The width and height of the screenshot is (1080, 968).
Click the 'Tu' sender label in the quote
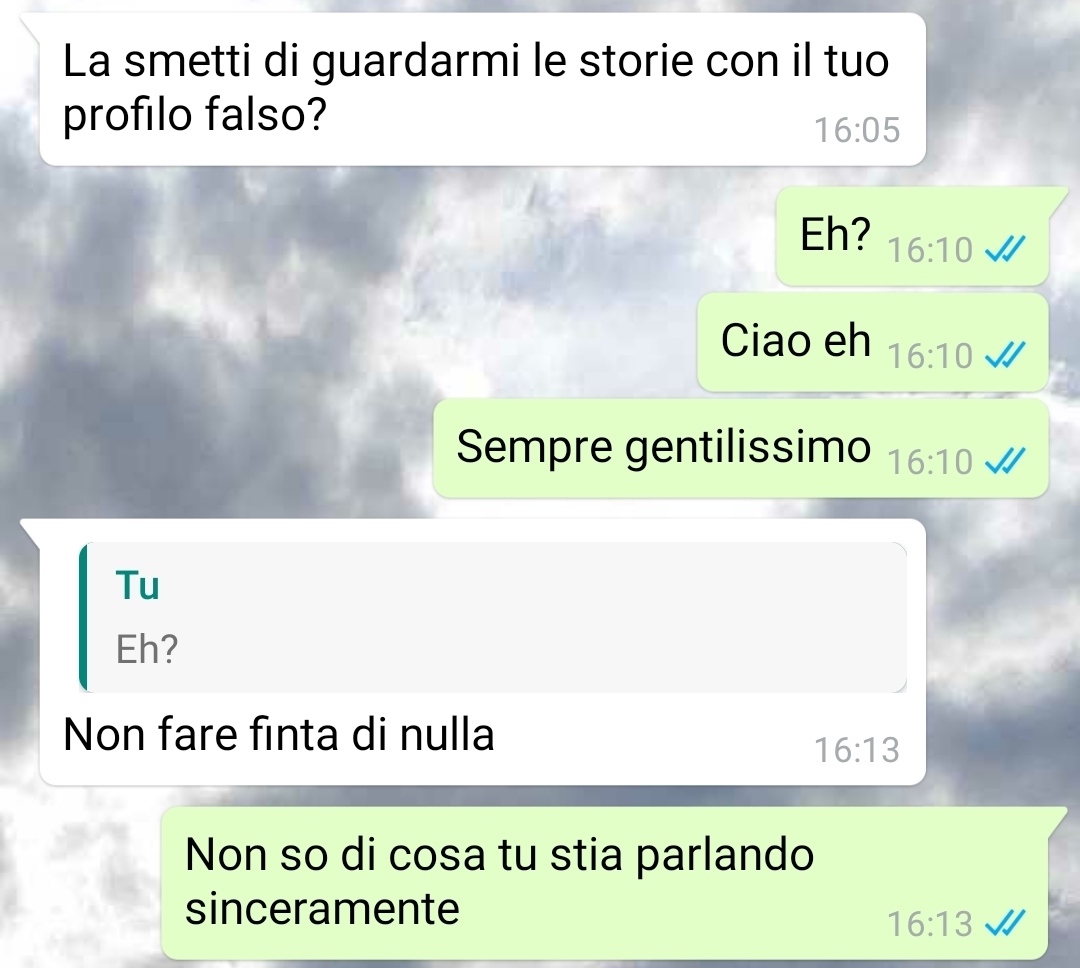click(137, 586)
